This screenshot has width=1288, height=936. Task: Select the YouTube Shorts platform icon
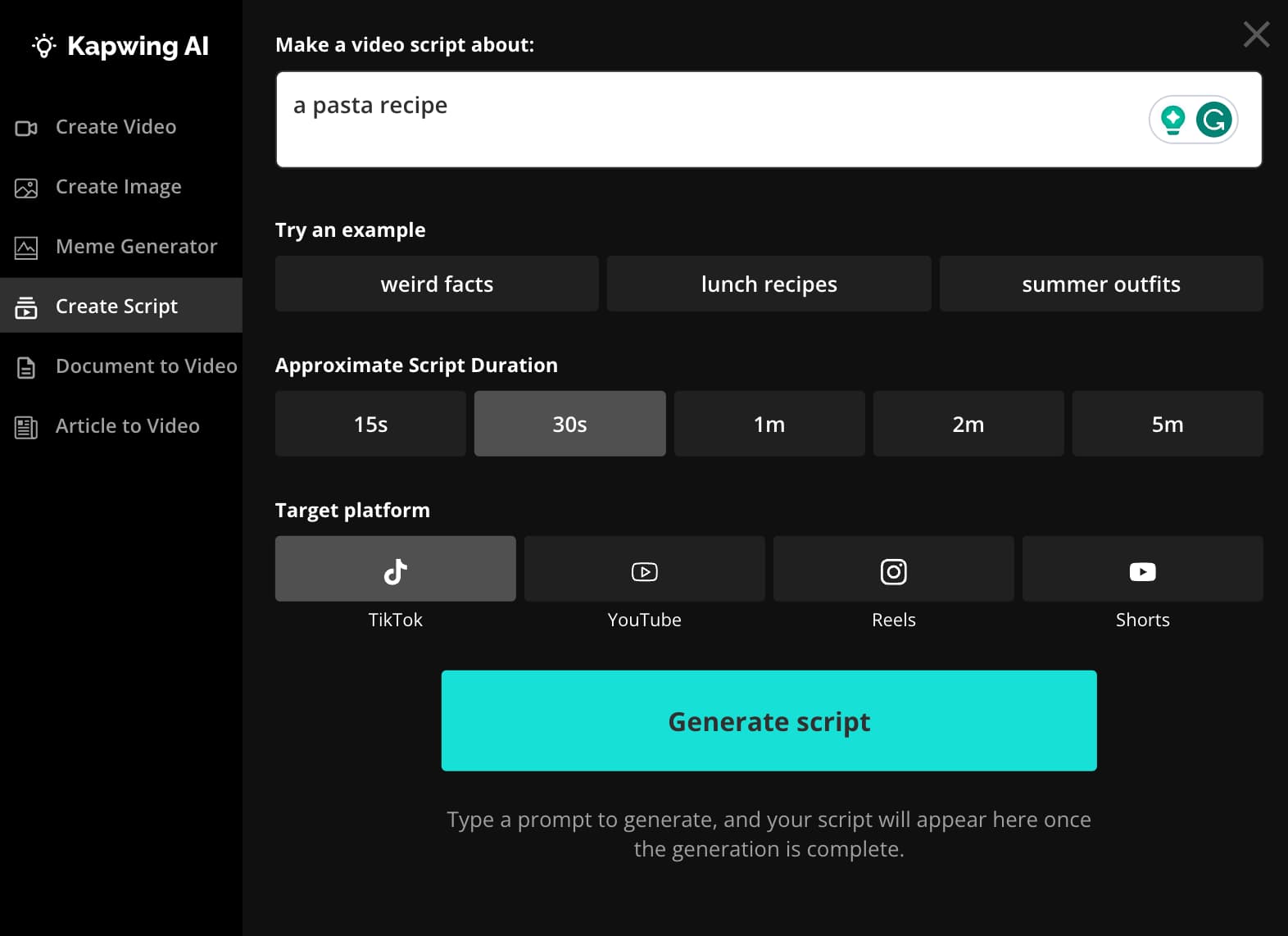click(x=1142, y=570)
